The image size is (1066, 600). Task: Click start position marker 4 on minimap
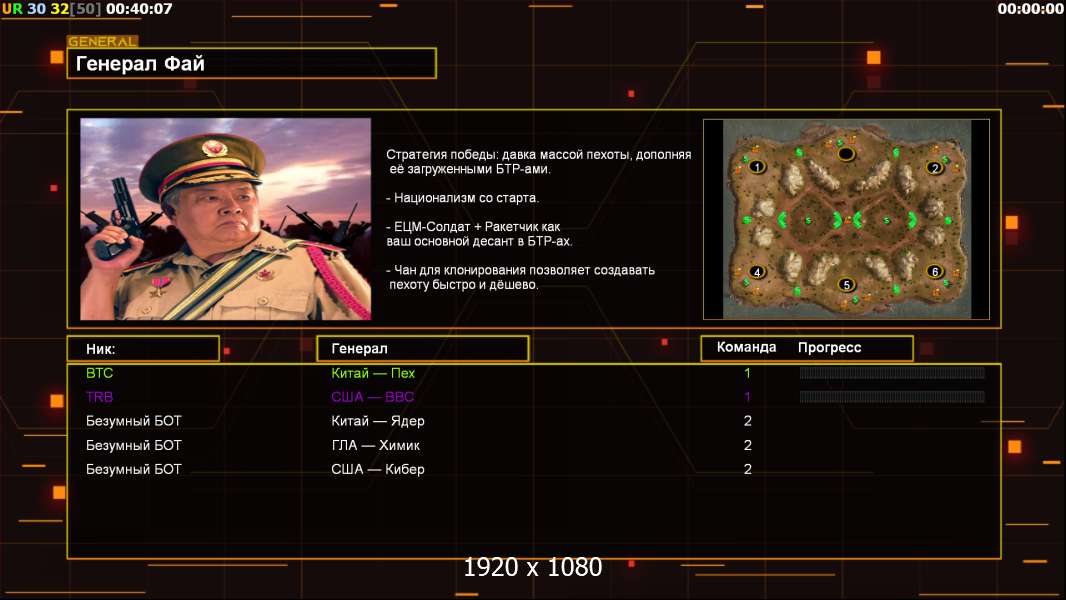(757, 272)
